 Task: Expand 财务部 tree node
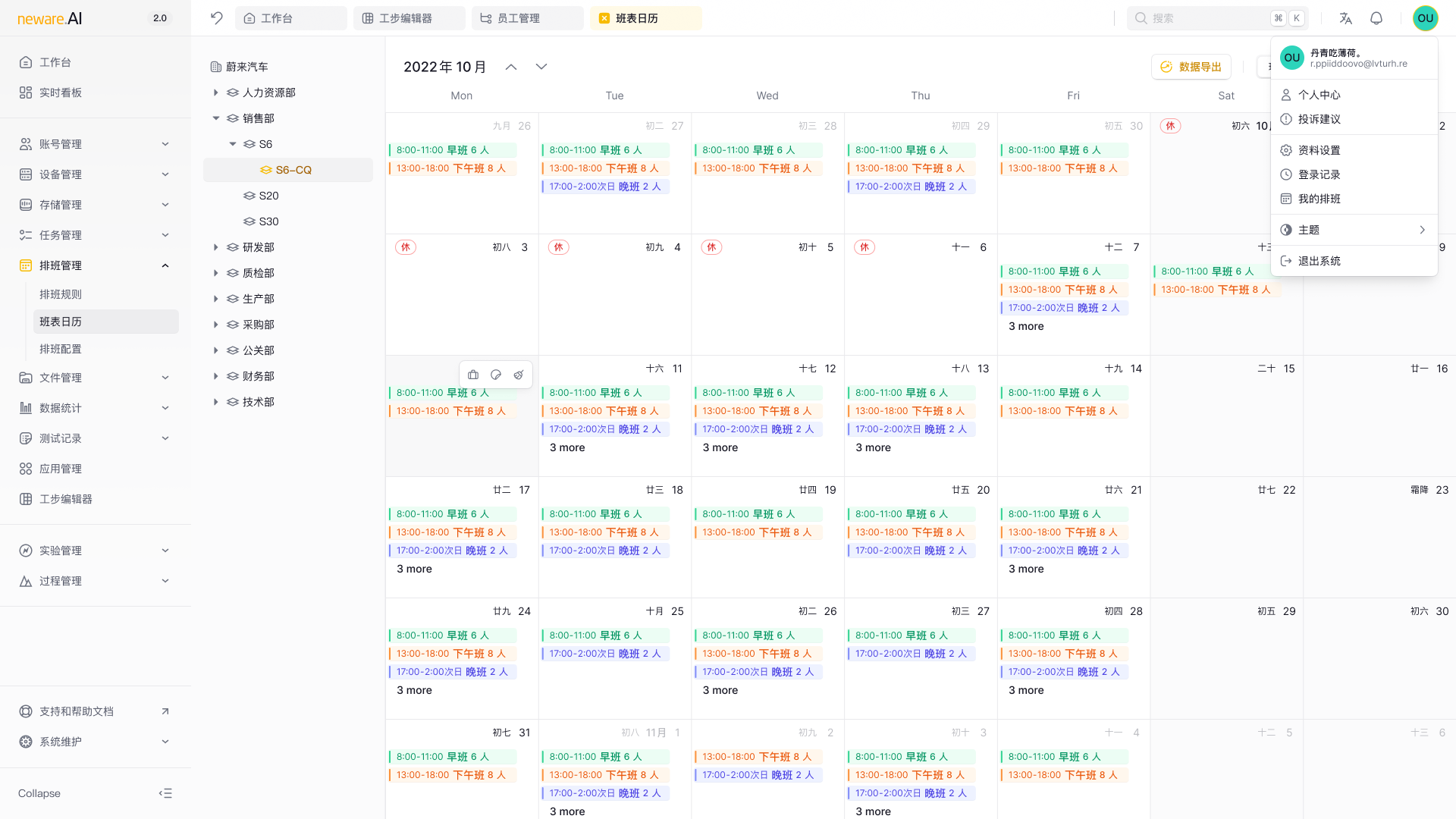(215, 376)
